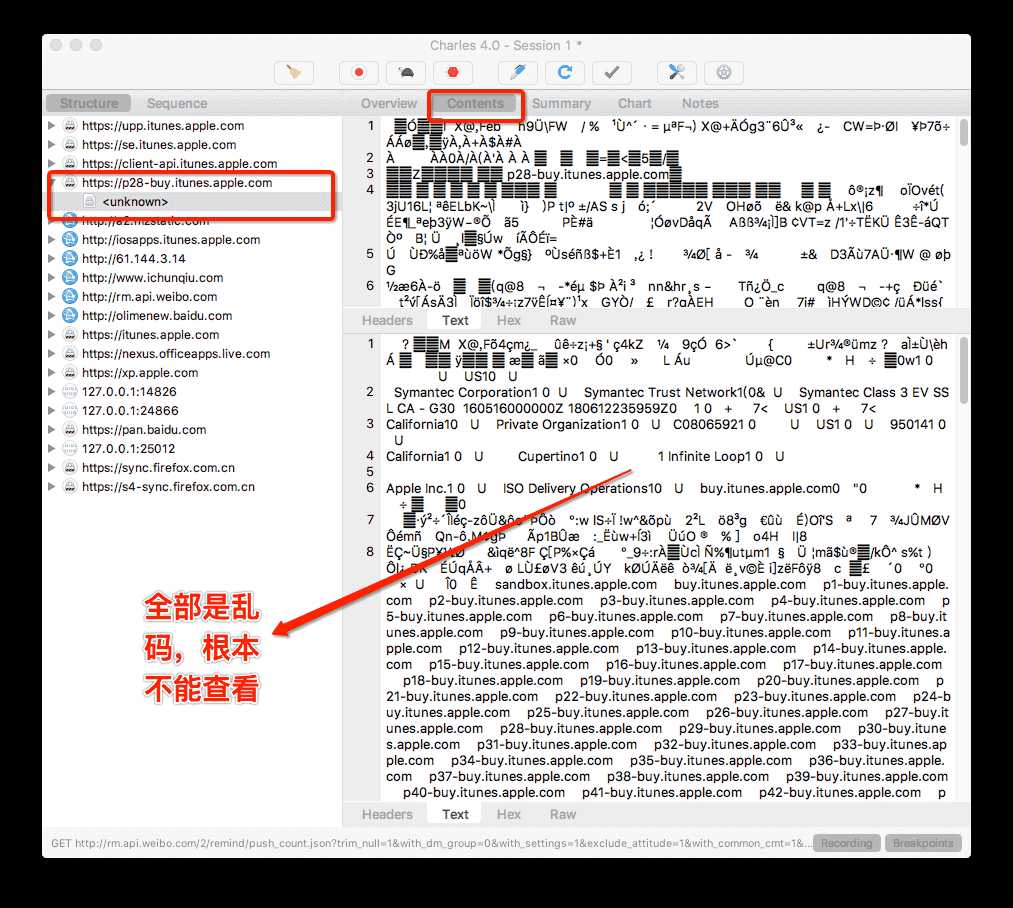This screenshot has height=908, width=1013.
Task: Open compose with the blue pen icon
Action: 518,72
